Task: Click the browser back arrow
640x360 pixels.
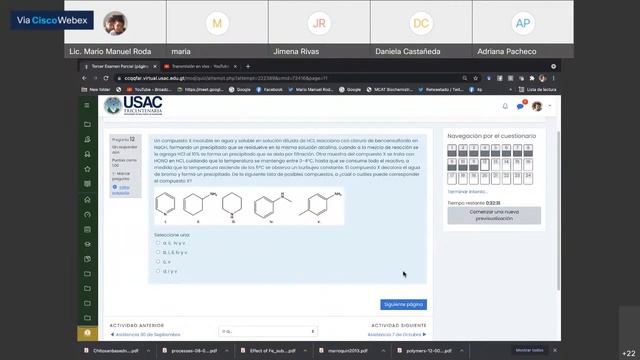Action: [84, 78]
